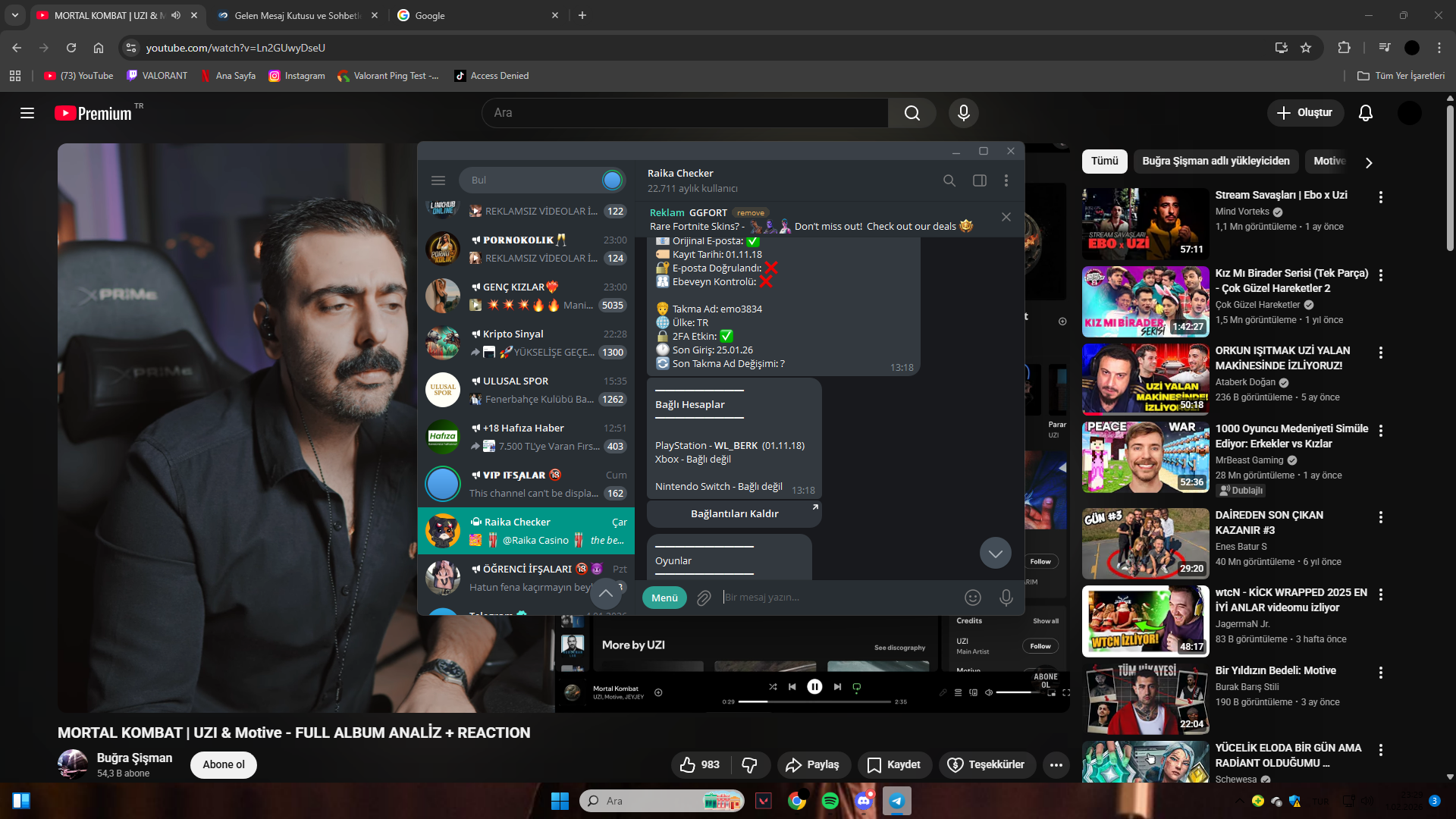This screenshot has height=819, width=1456.
Task: Start YouTube voice search with the microphone
Action: [x=964, y=113]
